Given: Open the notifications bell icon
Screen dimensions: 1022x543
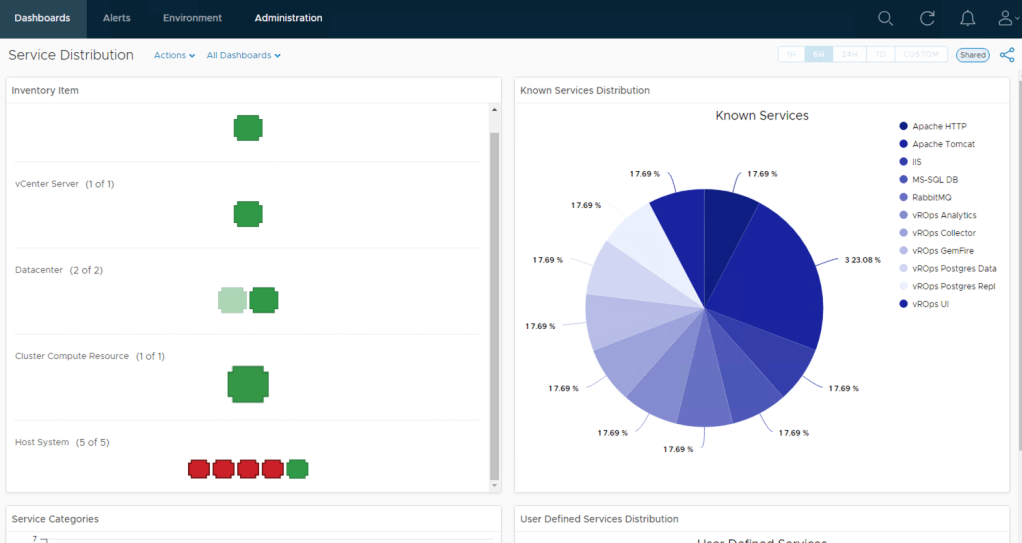Looking at the screenshot, I should [x=967, y=18].
